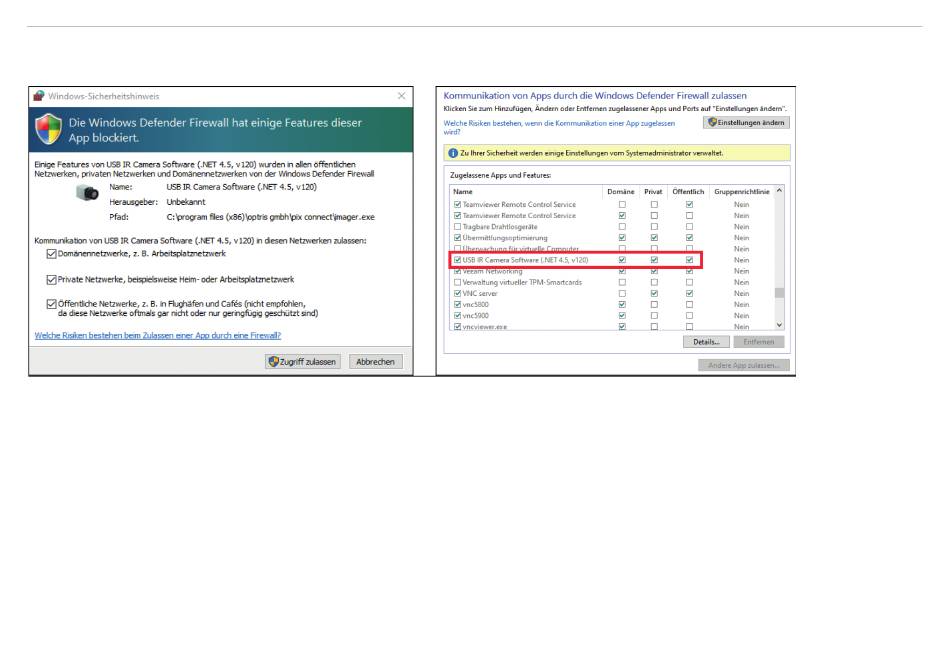950x657 pixels.
Task: Enable the Verwaltung virtueller TPM-Smartcards checkbox
Action: (457, 282)
